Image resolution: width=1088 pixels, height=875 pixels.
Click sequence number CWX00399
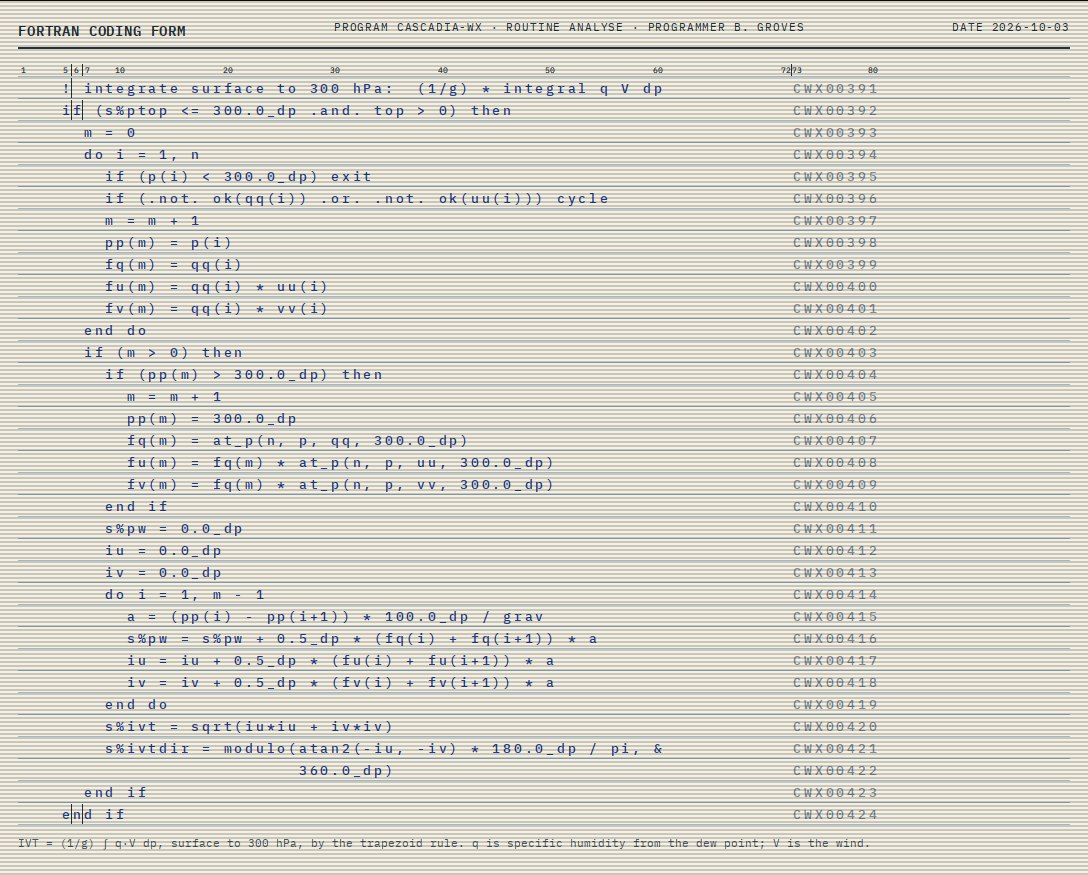(x=835, y=265)
